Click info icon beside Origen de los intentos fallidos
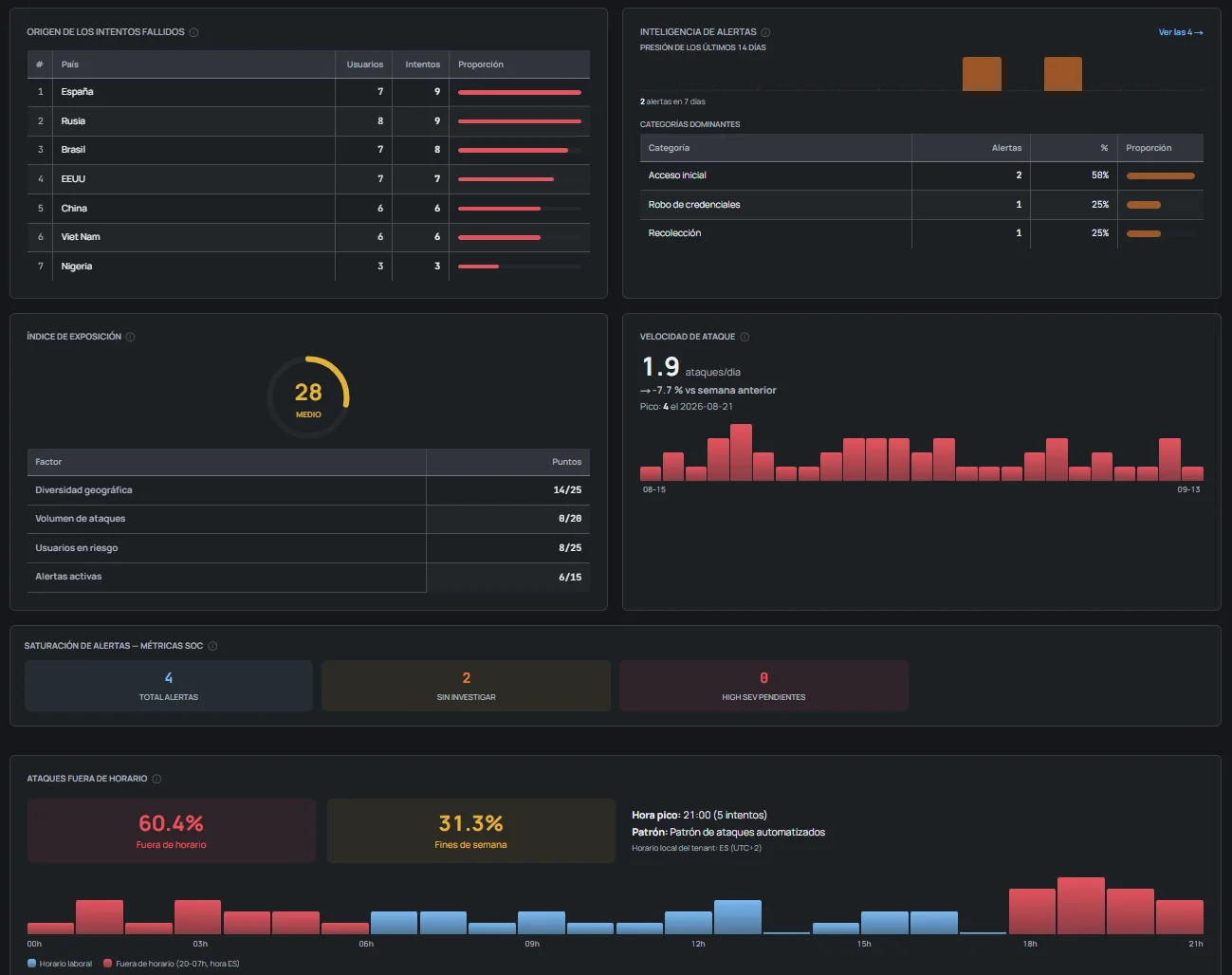Image resolution: width=1232 pixels, height=975 pixels. point(193,32)
